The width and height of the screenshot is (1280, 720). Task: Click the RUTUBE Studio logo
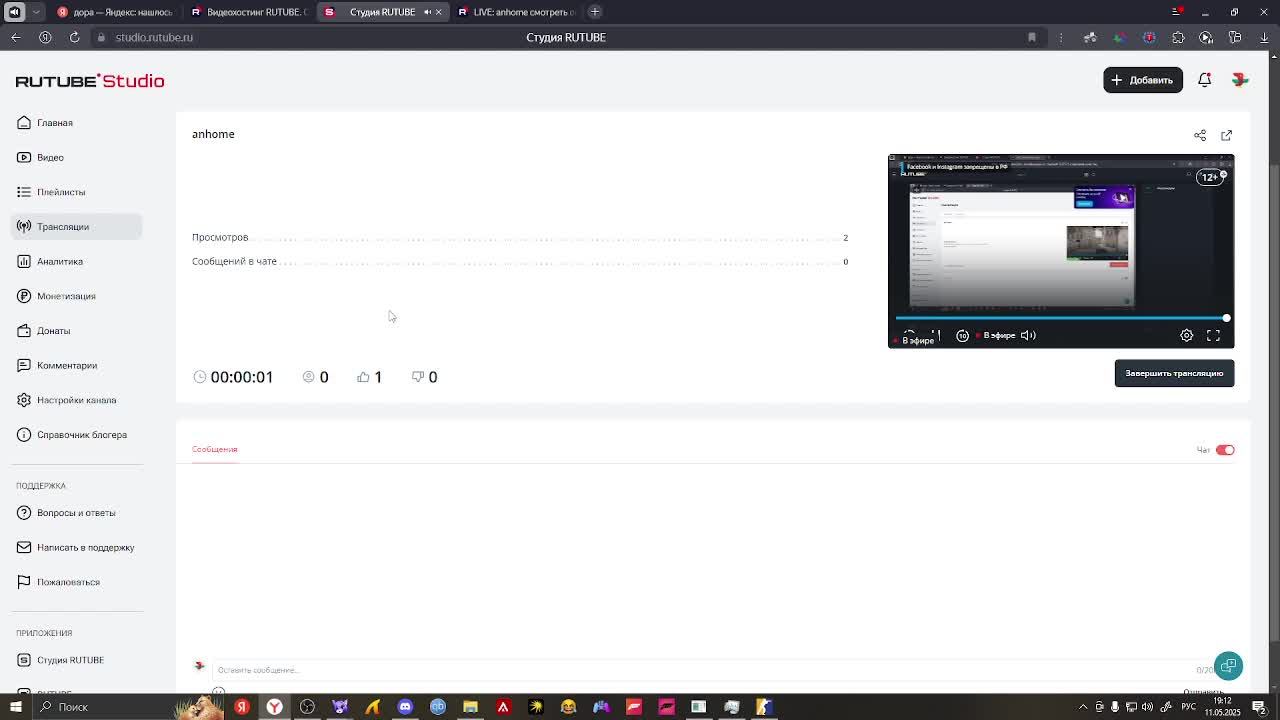pos(90,81)
